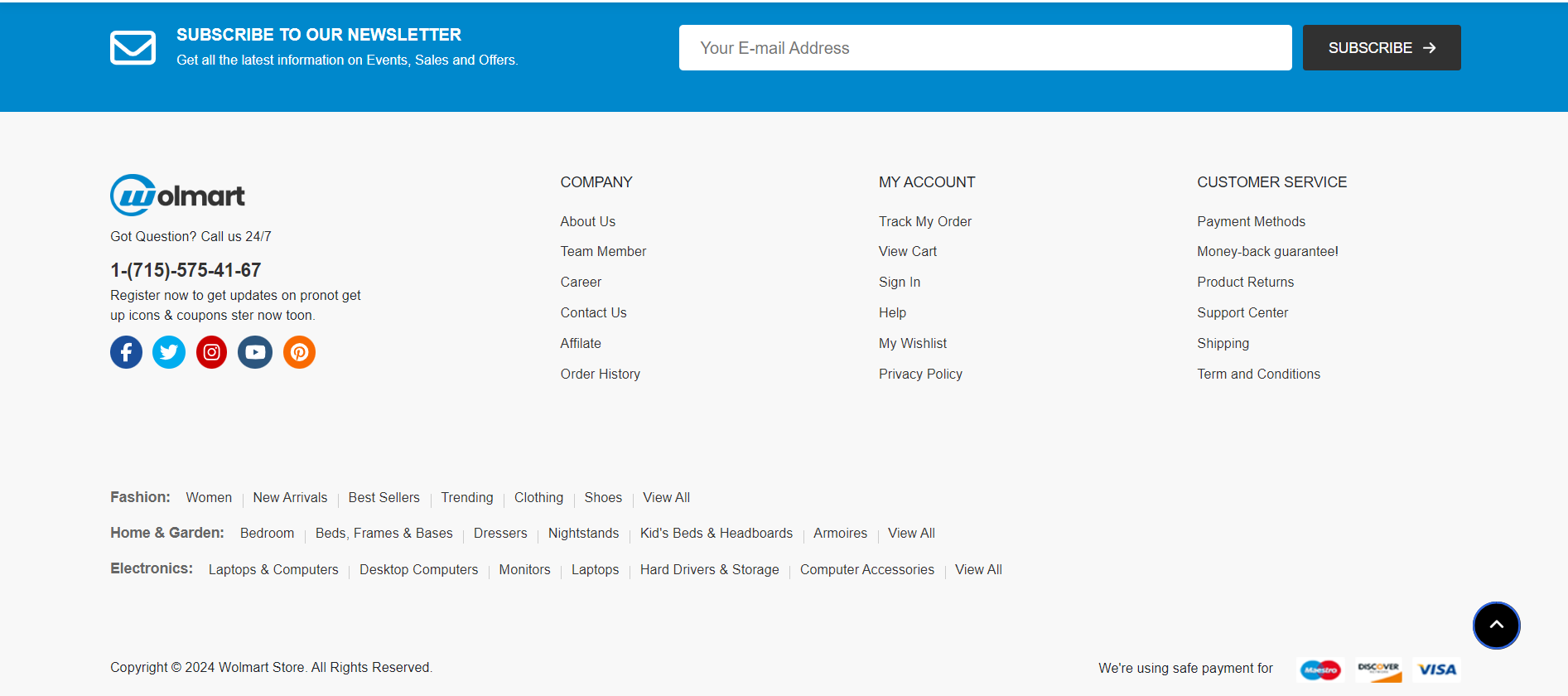Open the YouTube social icon
The height and width of the screenshot is (696, 1568).
pos(255,352)
